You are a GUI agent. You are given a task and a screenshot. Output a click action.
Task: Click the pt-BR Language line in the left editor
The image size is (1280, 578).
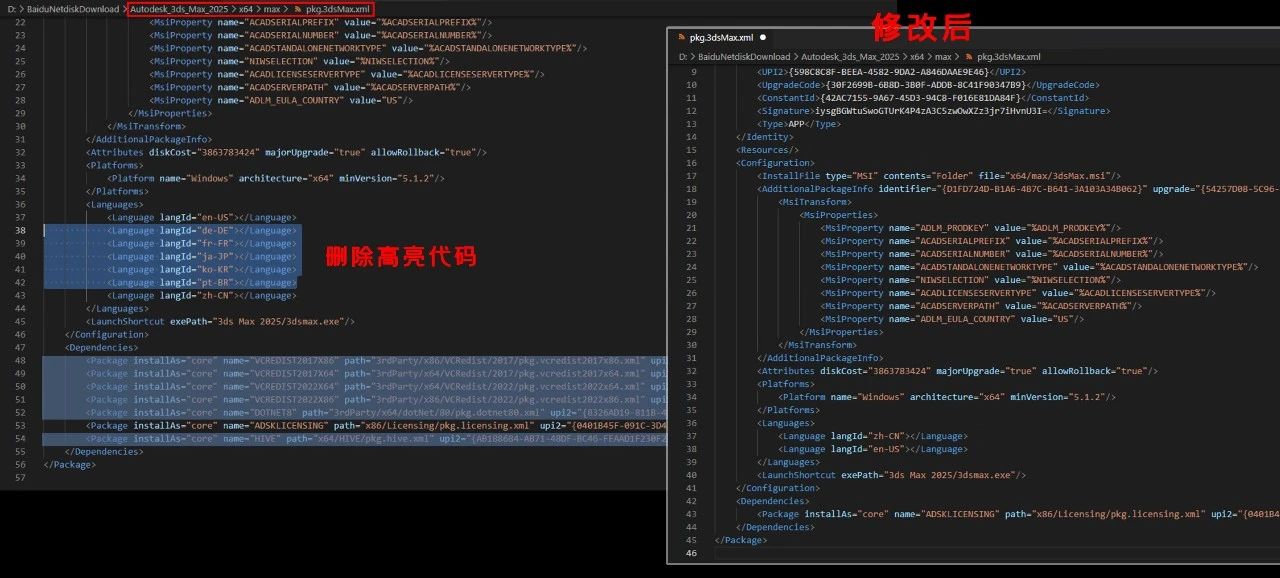tap(201, 282)
